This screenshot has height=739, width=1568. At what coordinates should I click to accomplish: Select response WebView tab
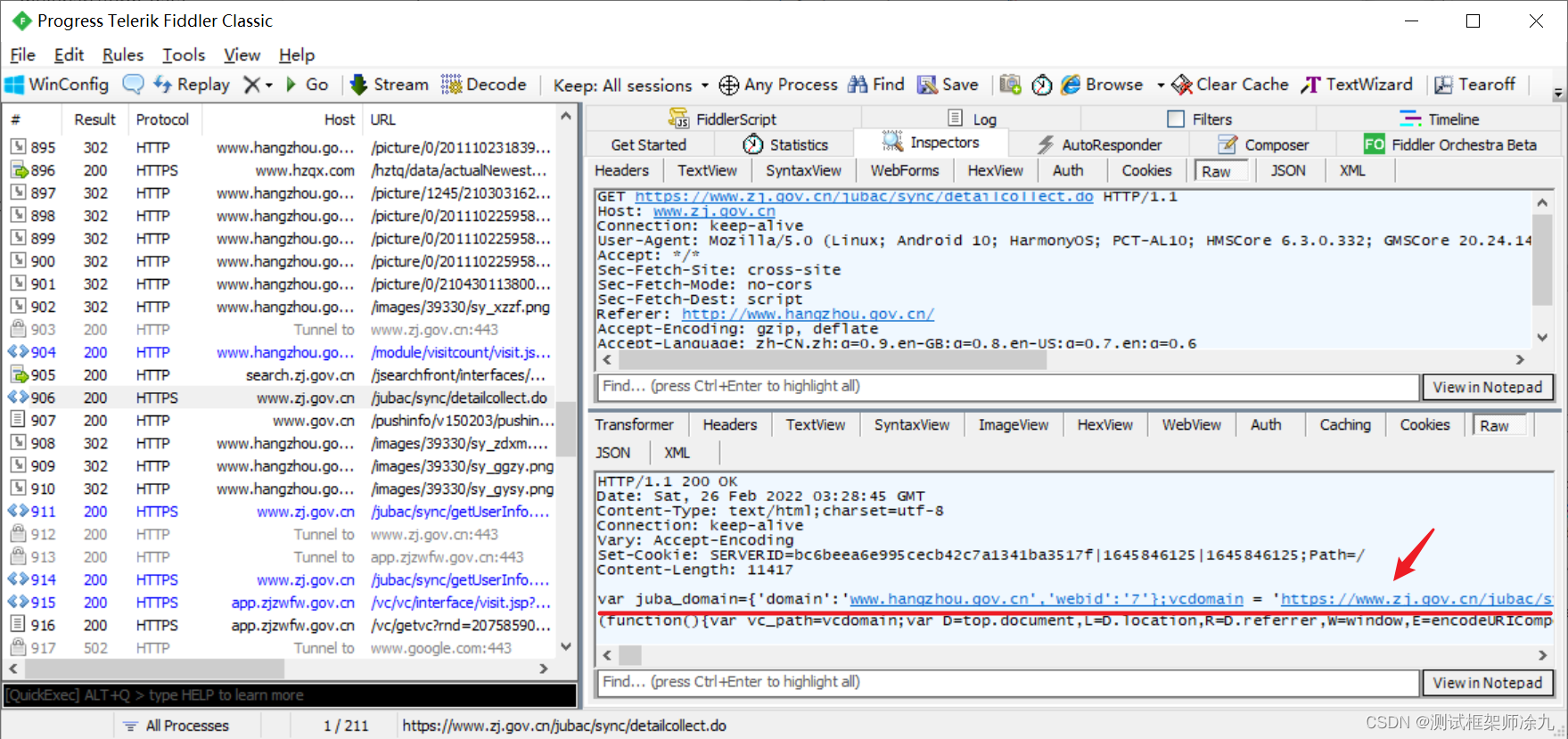tap(1191, 425)
